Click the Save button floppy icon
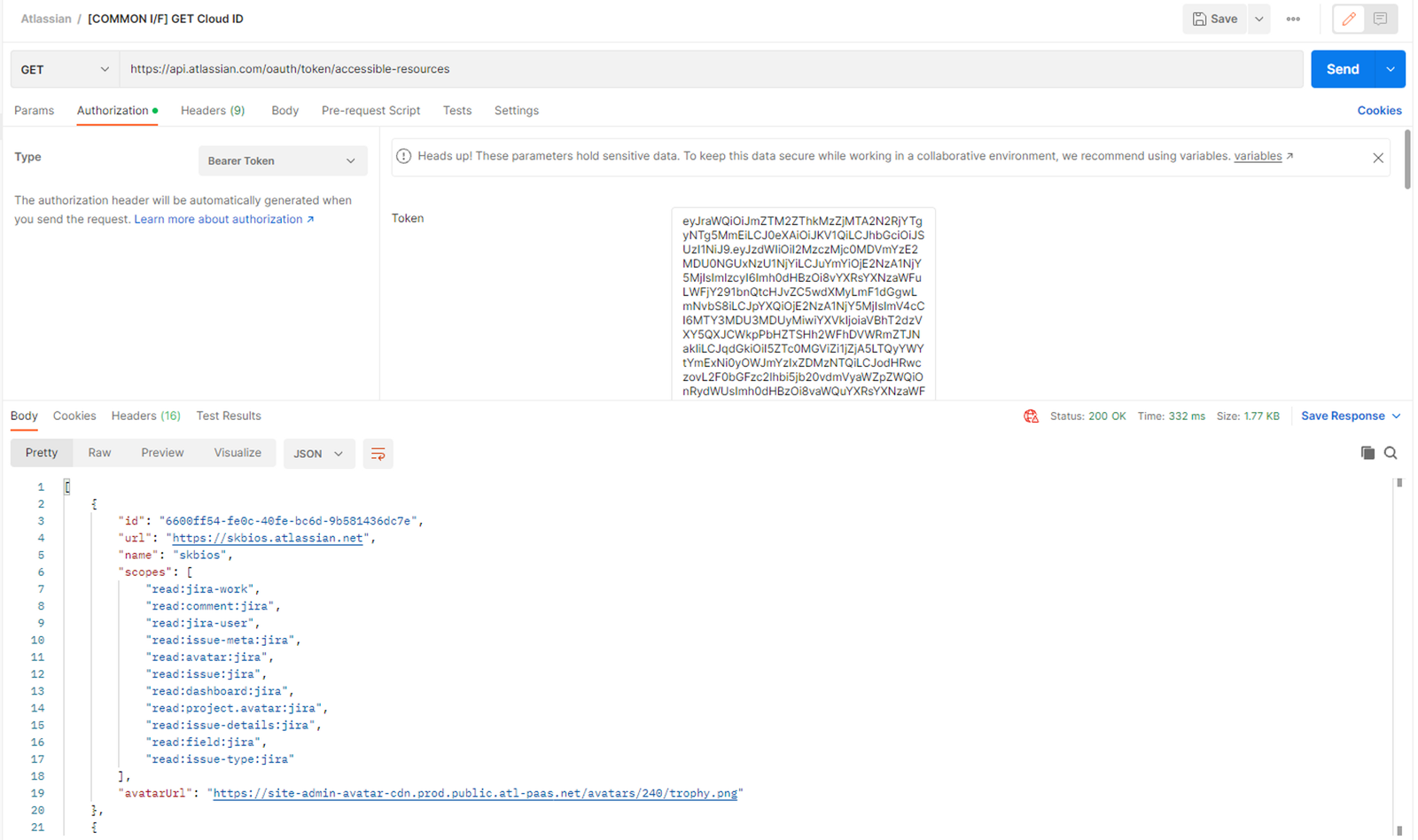The width and height of the screenshot is (1418, 840). pyautogui.click(x=1200, y=19)
